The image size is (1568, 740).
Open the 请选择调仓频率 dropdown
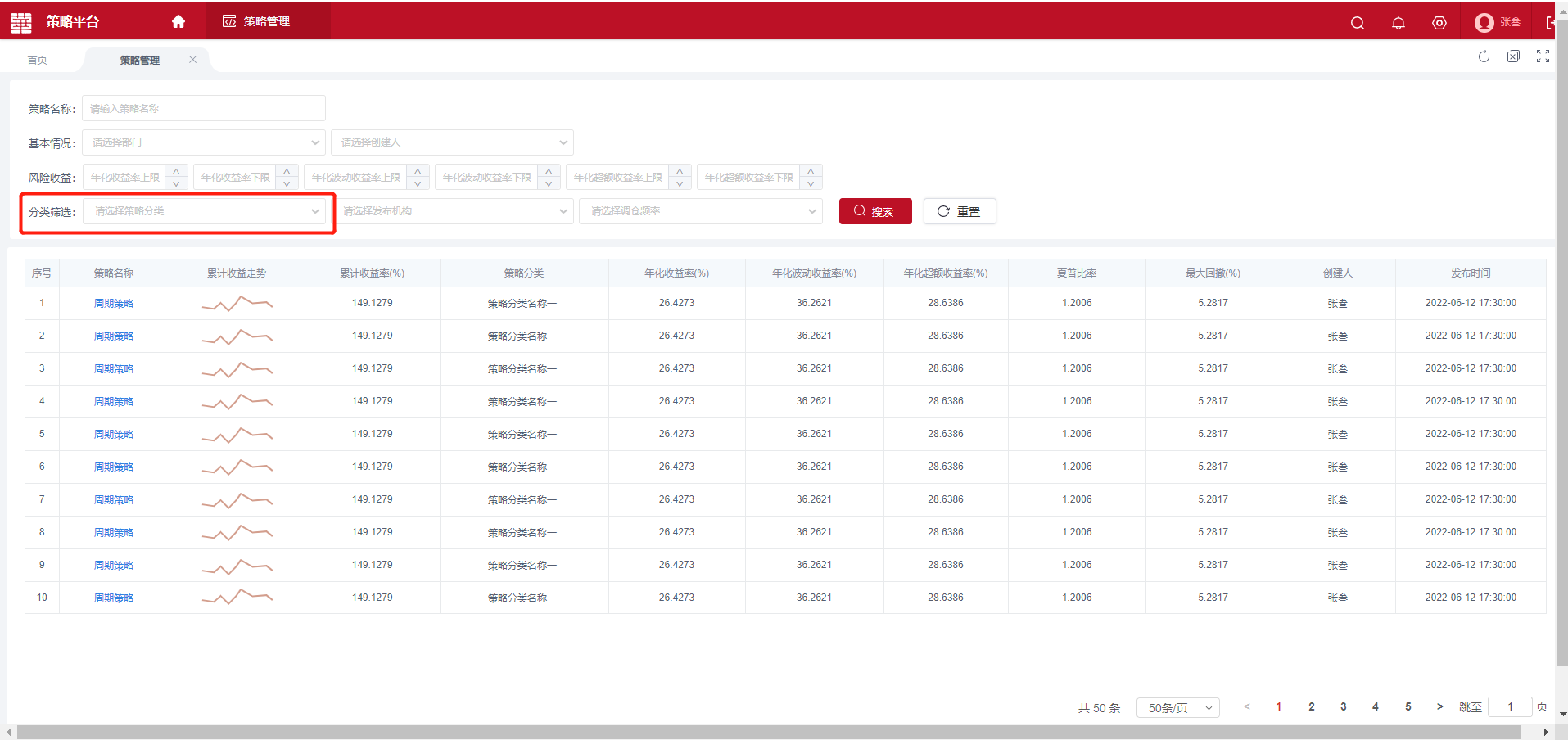click(701, 211)
